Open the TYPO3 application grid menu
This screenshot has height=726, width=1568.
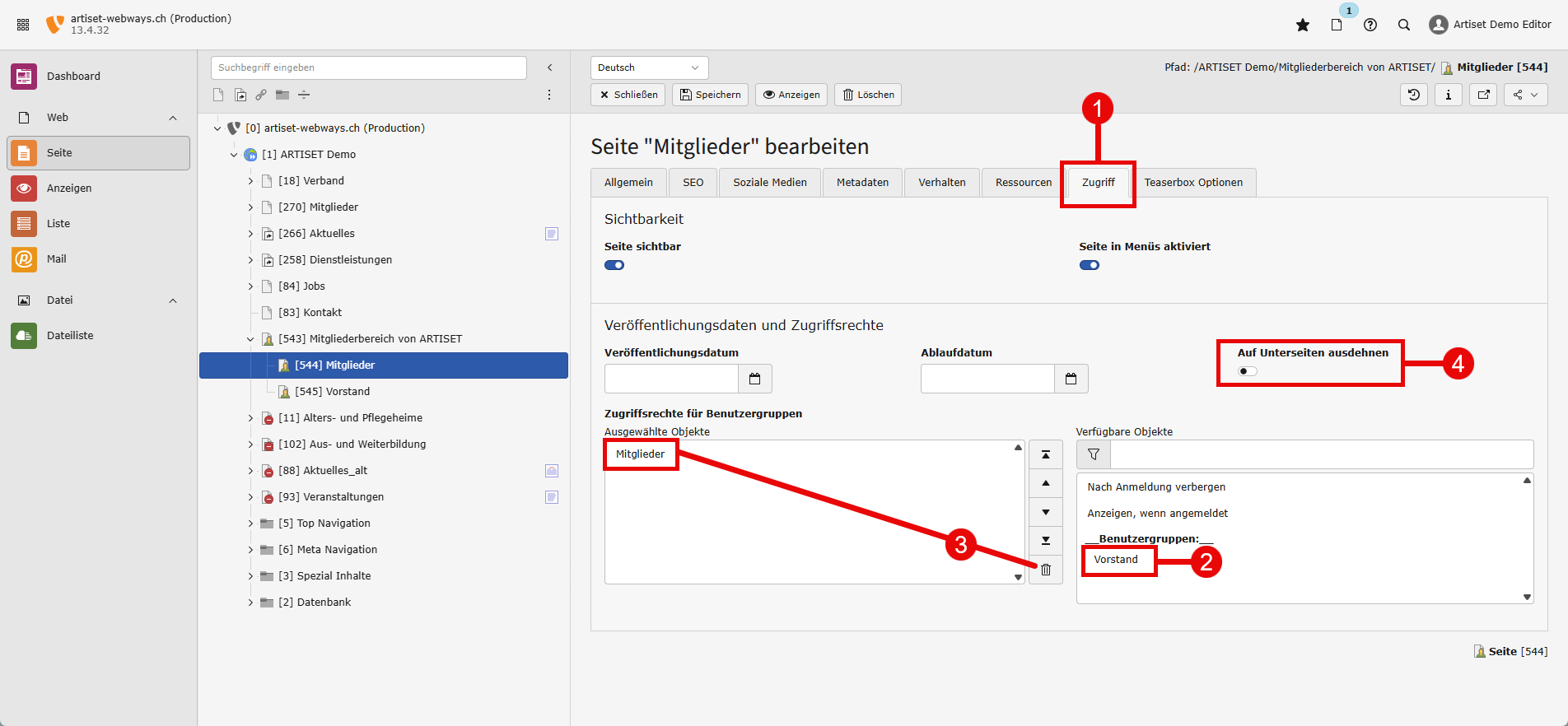coord(23,25)
